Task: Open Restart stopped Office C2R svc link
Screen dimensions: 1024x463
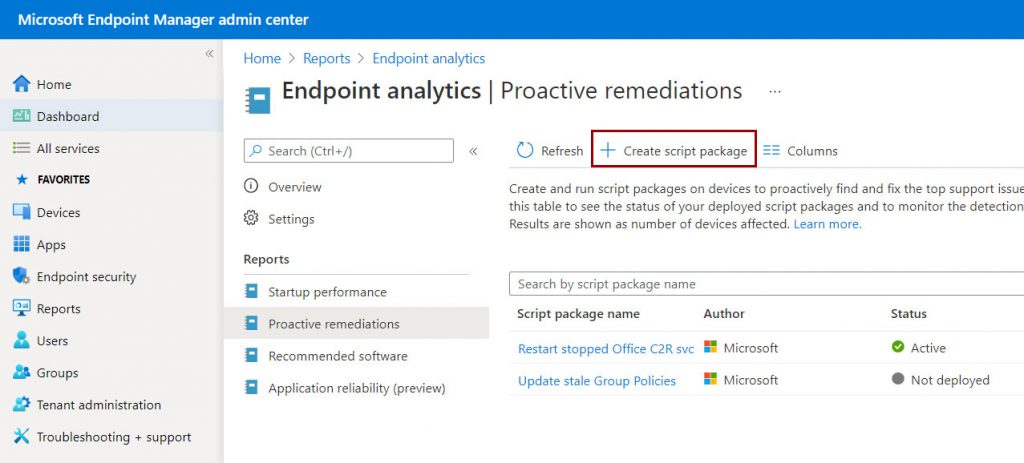Action: [x=606, y=349]
